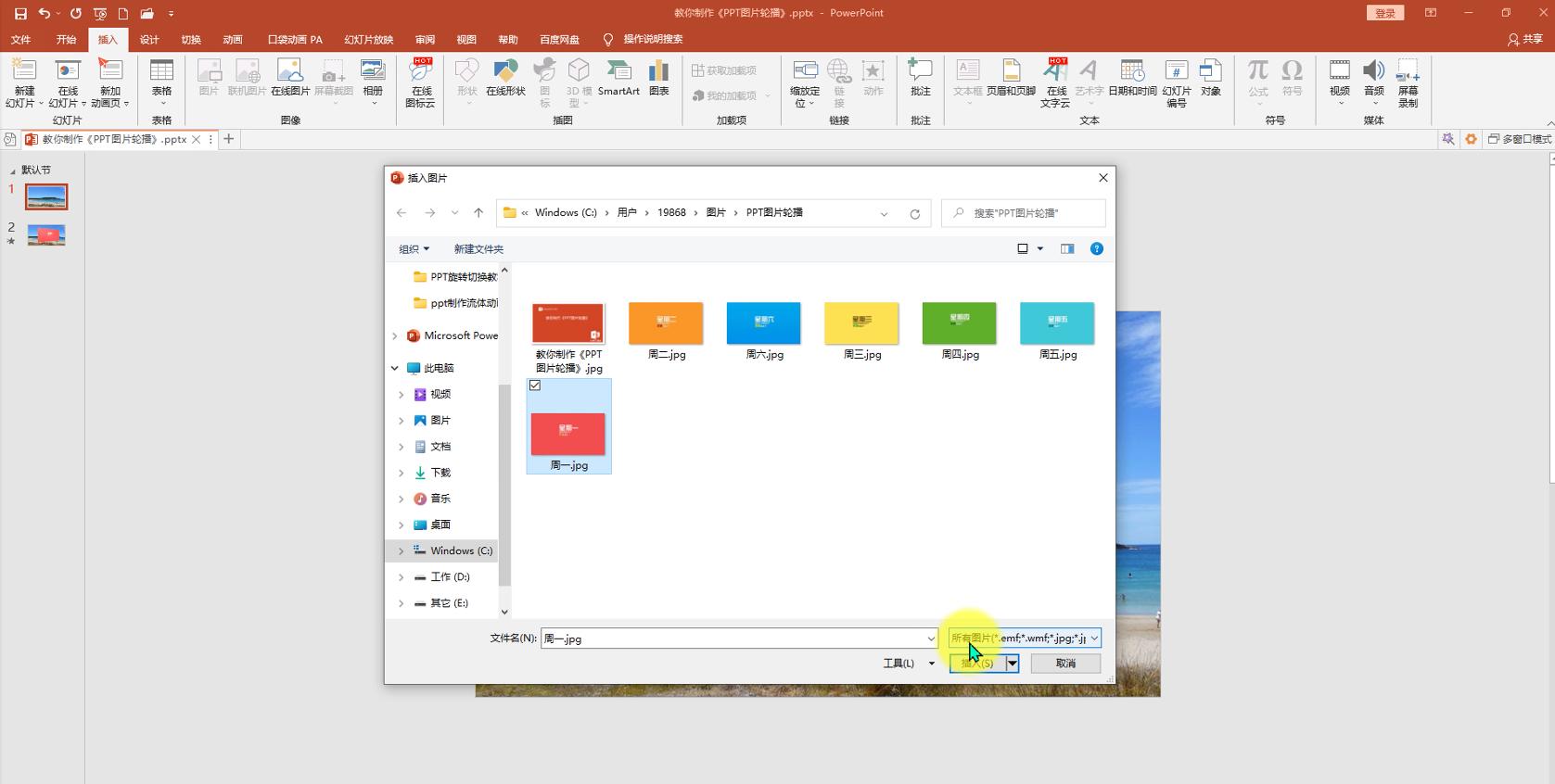Switch to the 设计 (Design) ribbon tab

click(149, 39)
